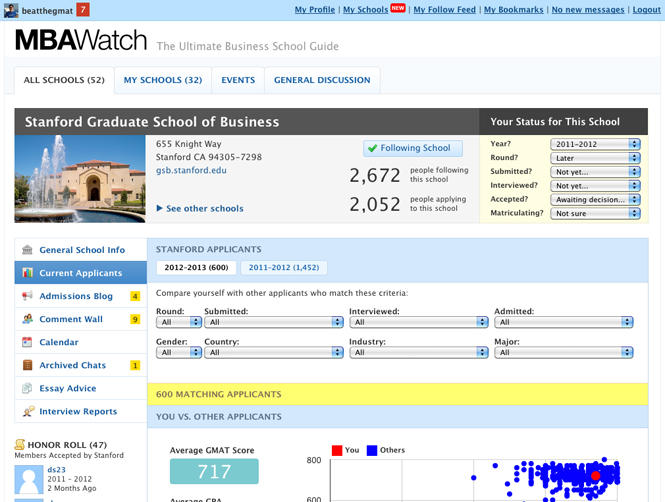Image resolution: width=665 pixels, height=502 pixels.
Task: Click the blue Others legend swatch
Action: click(x=372, y=450)
